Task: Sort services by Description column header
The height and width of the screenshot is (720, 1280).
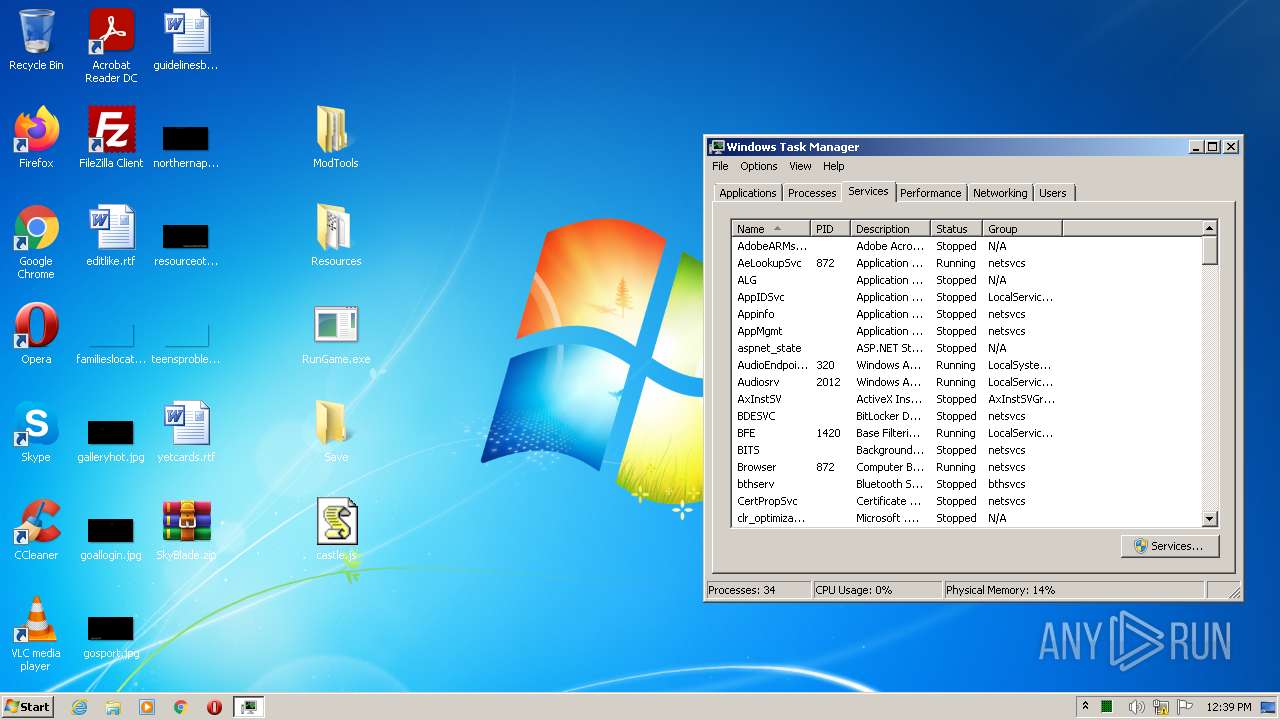Action: point(890,229)
